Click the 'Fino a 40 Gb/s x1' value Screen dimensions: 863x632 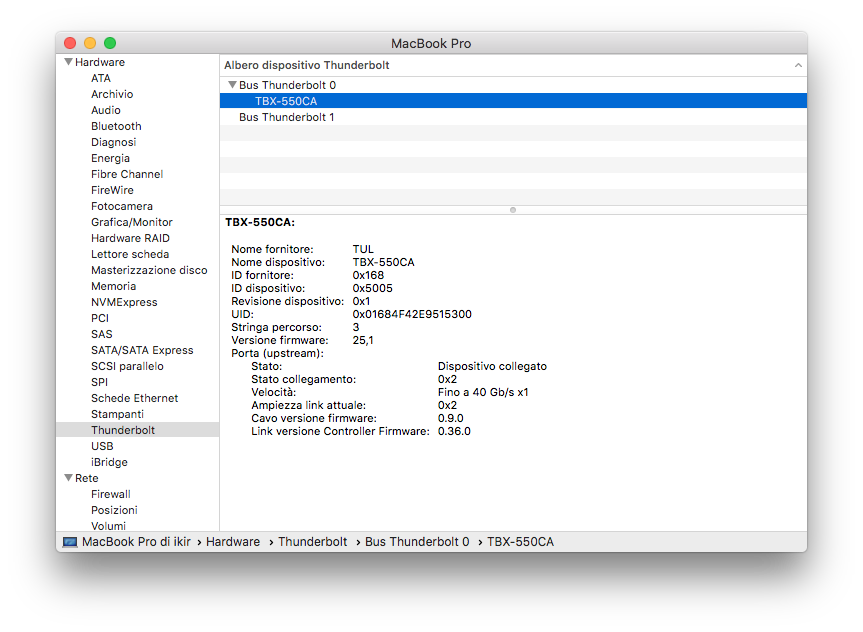pyautogui.click(x=483, y=392)
